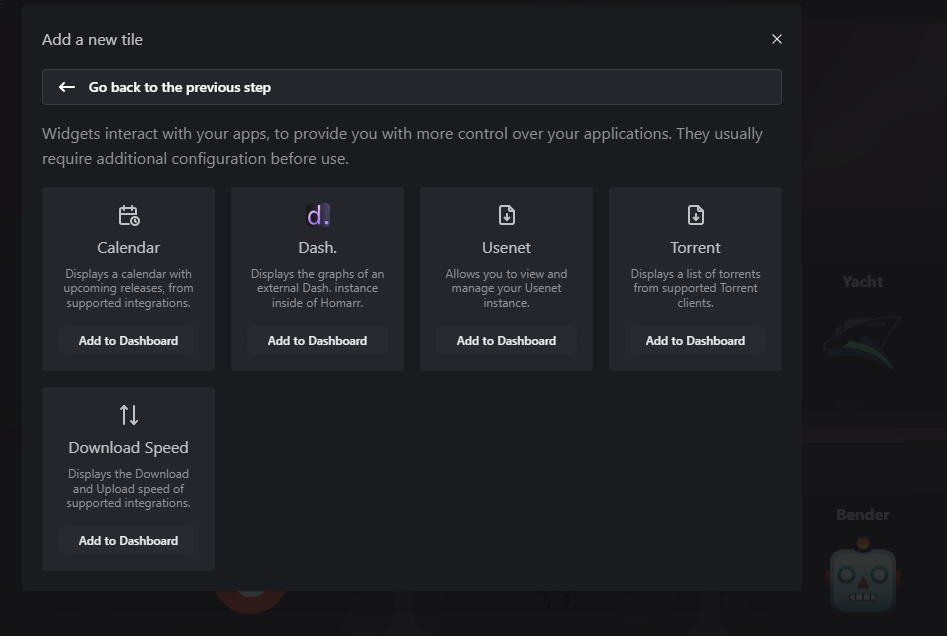This screenshot has height=636, width=947.
Task: Click the Usenet widget description text
Action: pos(506,288)
